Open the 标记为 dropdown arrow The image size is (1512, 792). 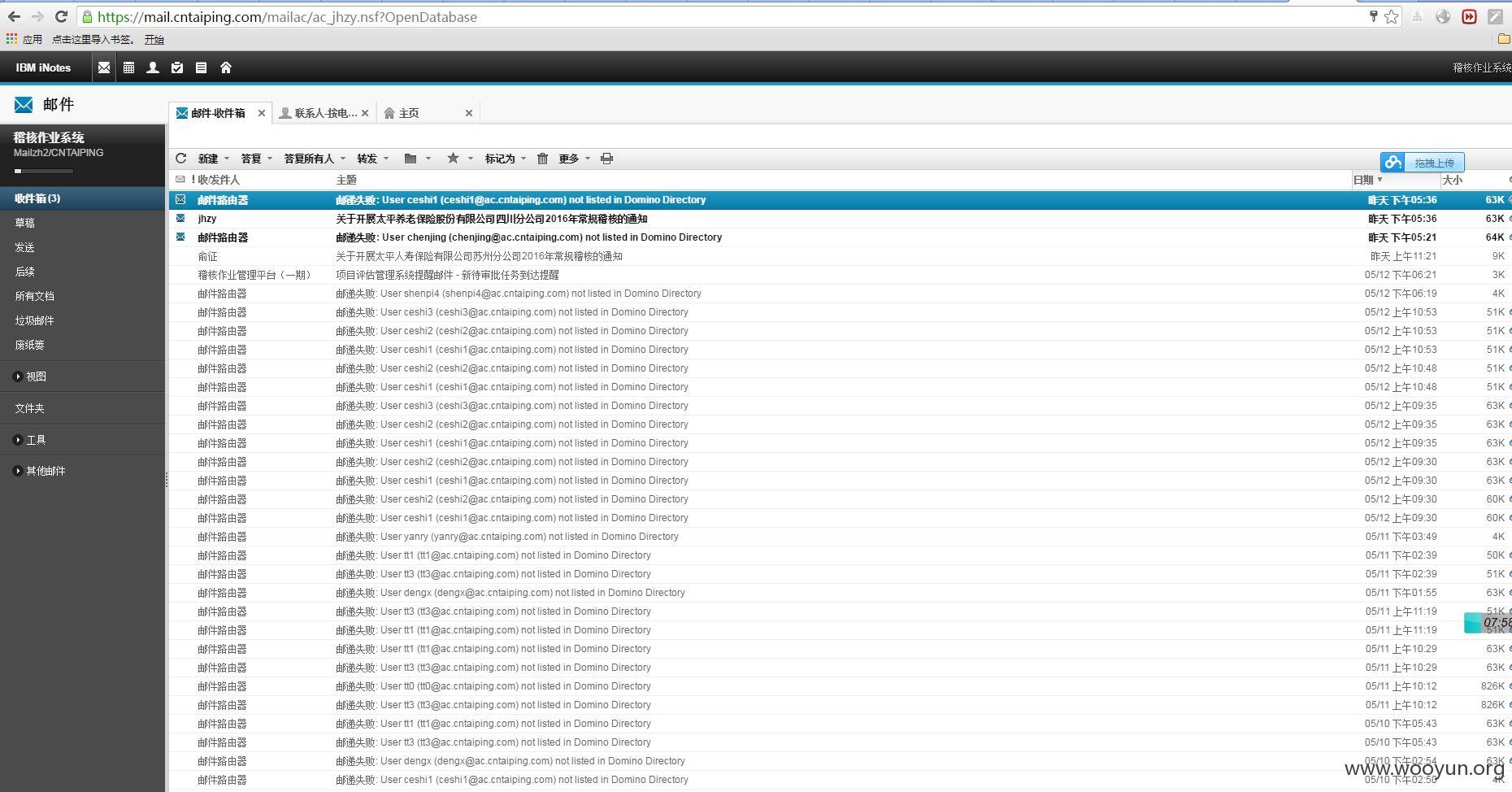tap(524, 159)
